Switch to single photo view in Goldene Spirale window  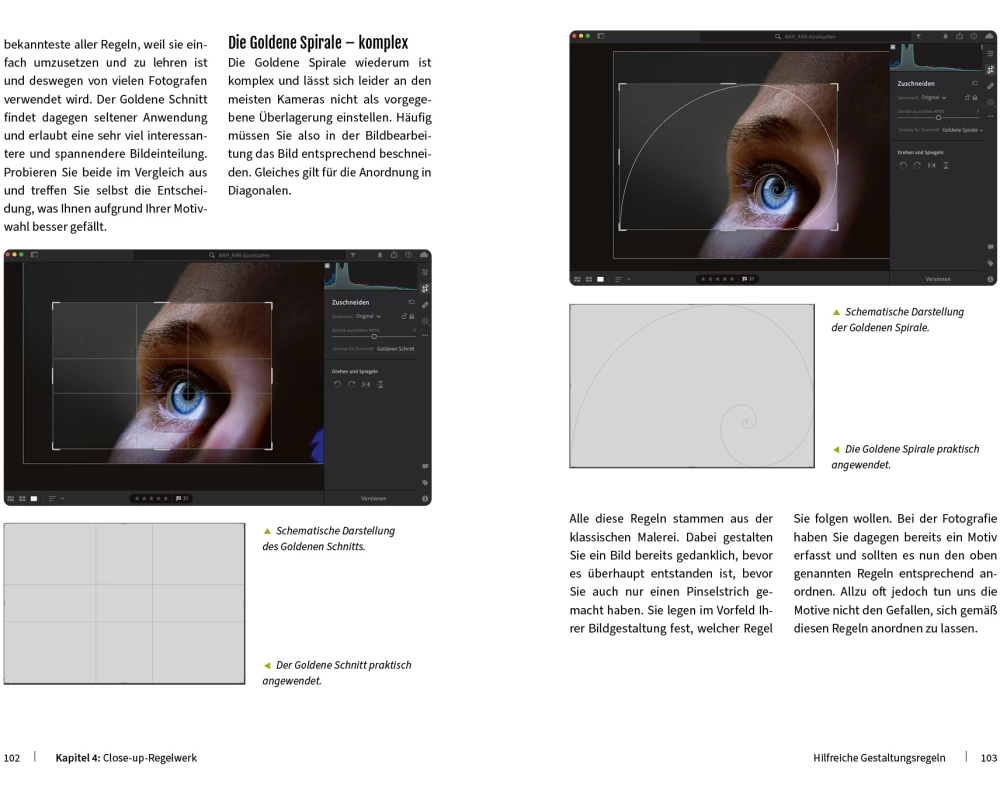(x=599, y=278)
